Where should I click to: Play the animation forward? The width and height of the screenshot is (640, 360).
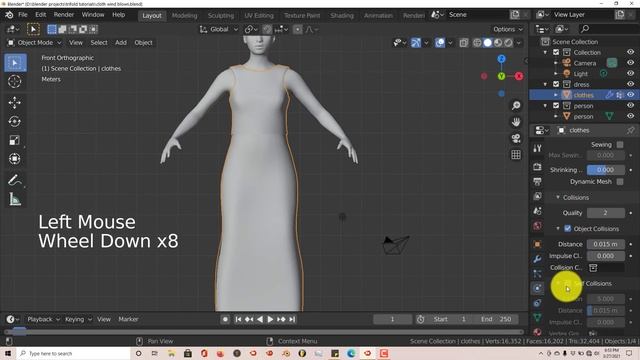click(270, 319)
